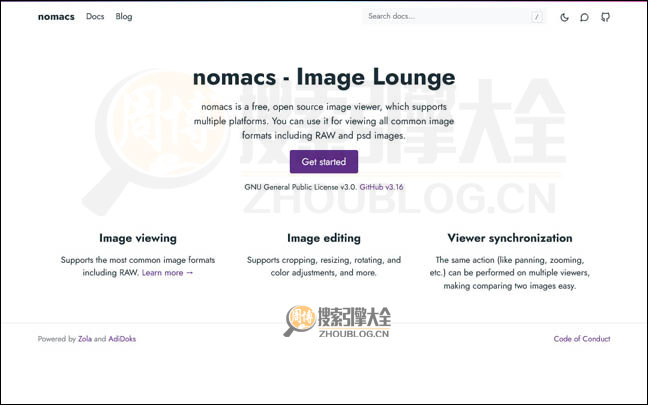Click the GNU General Public License v3.0 text
The image size is (648, 405).
(300, 187)
